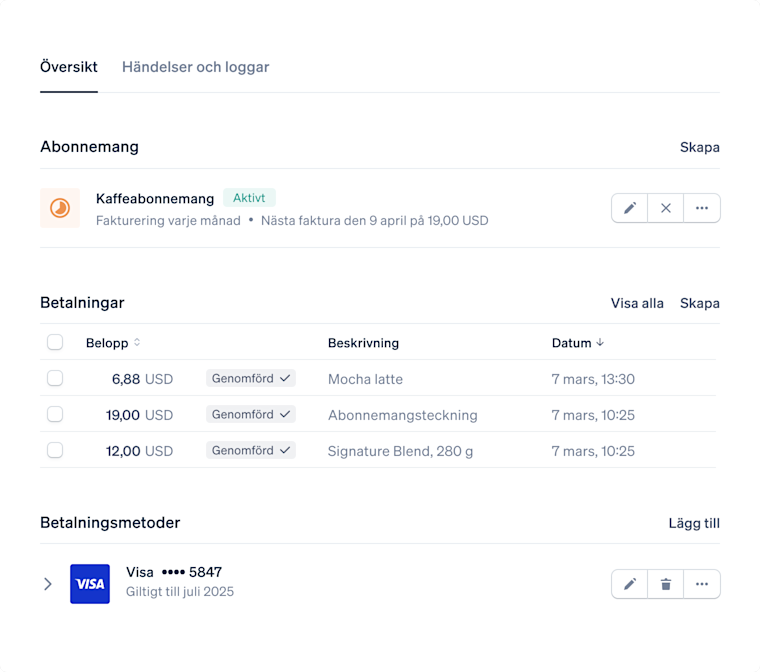The height and width of the screenshot is (672, 760).
Task: Tick checkbox for 19,00 USD Abonnemangsteckning payment
Action: click(55, 414)
